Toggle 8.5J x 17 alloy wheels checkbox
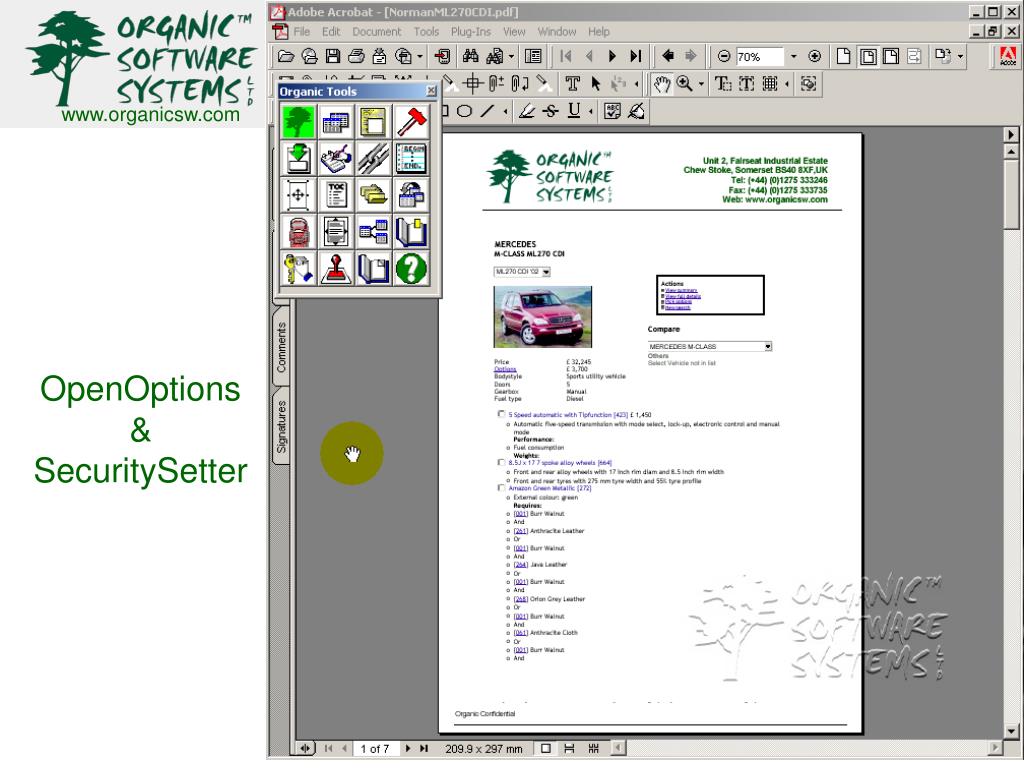1024x768 pixels. (501, 462)
